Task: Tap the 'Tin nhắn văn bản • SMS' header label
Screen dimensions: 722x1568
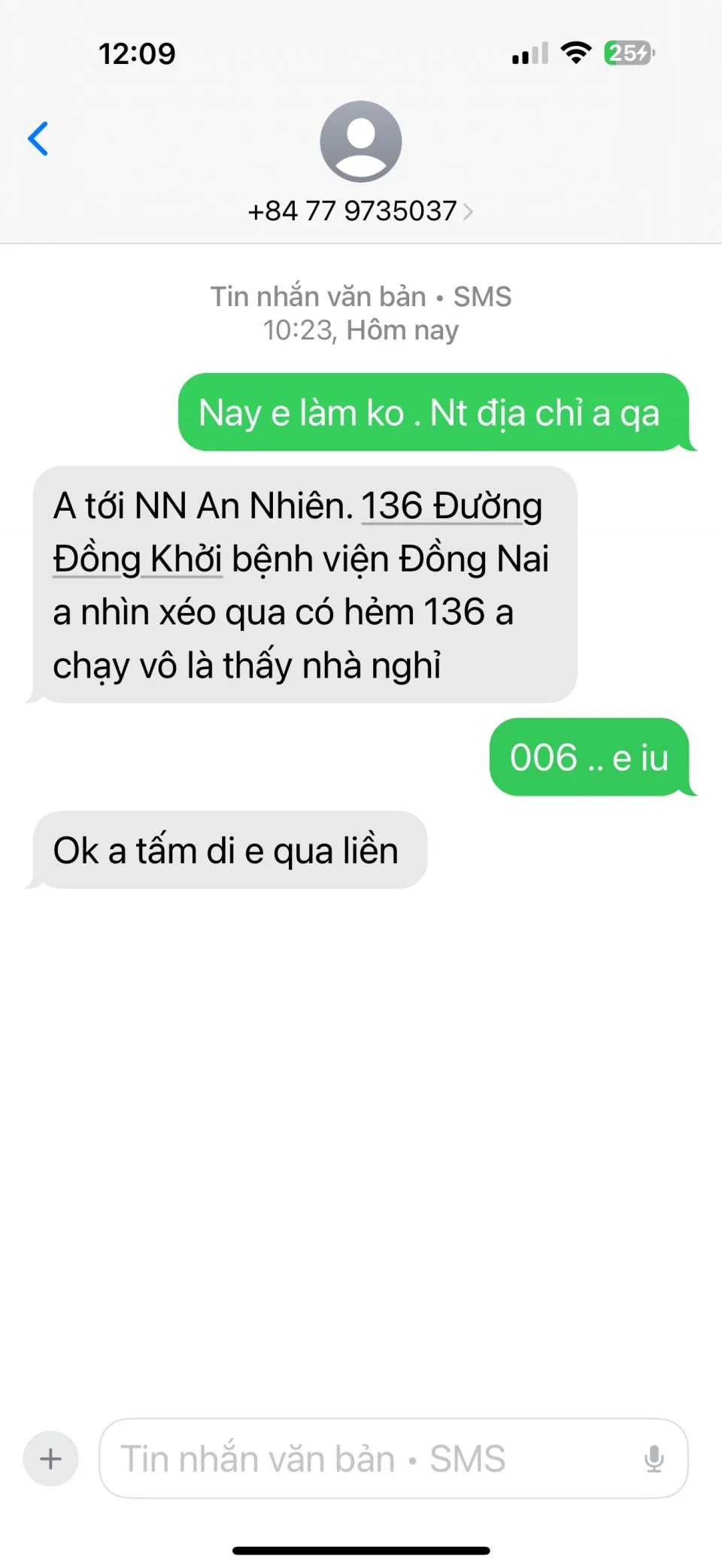Action: [361, 296]
